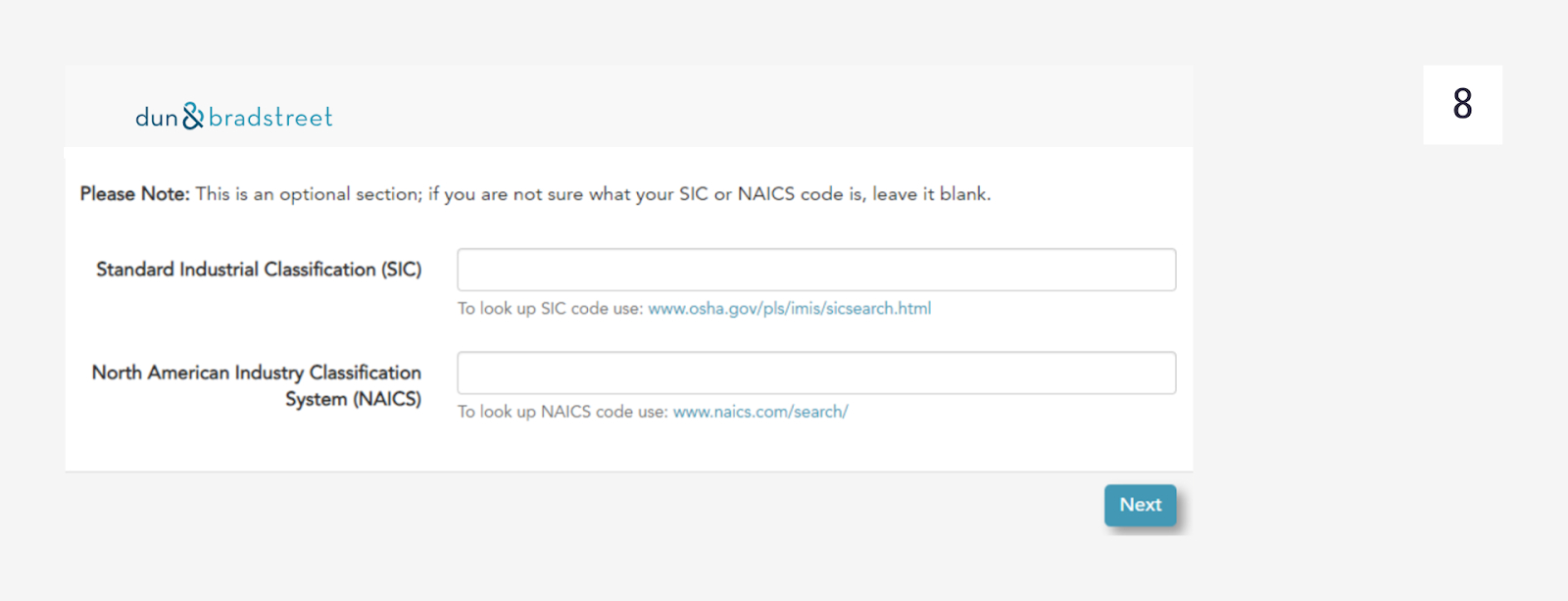
Task: Focus the Standard Industrial Classification input field
Action: tap(815, 270)
